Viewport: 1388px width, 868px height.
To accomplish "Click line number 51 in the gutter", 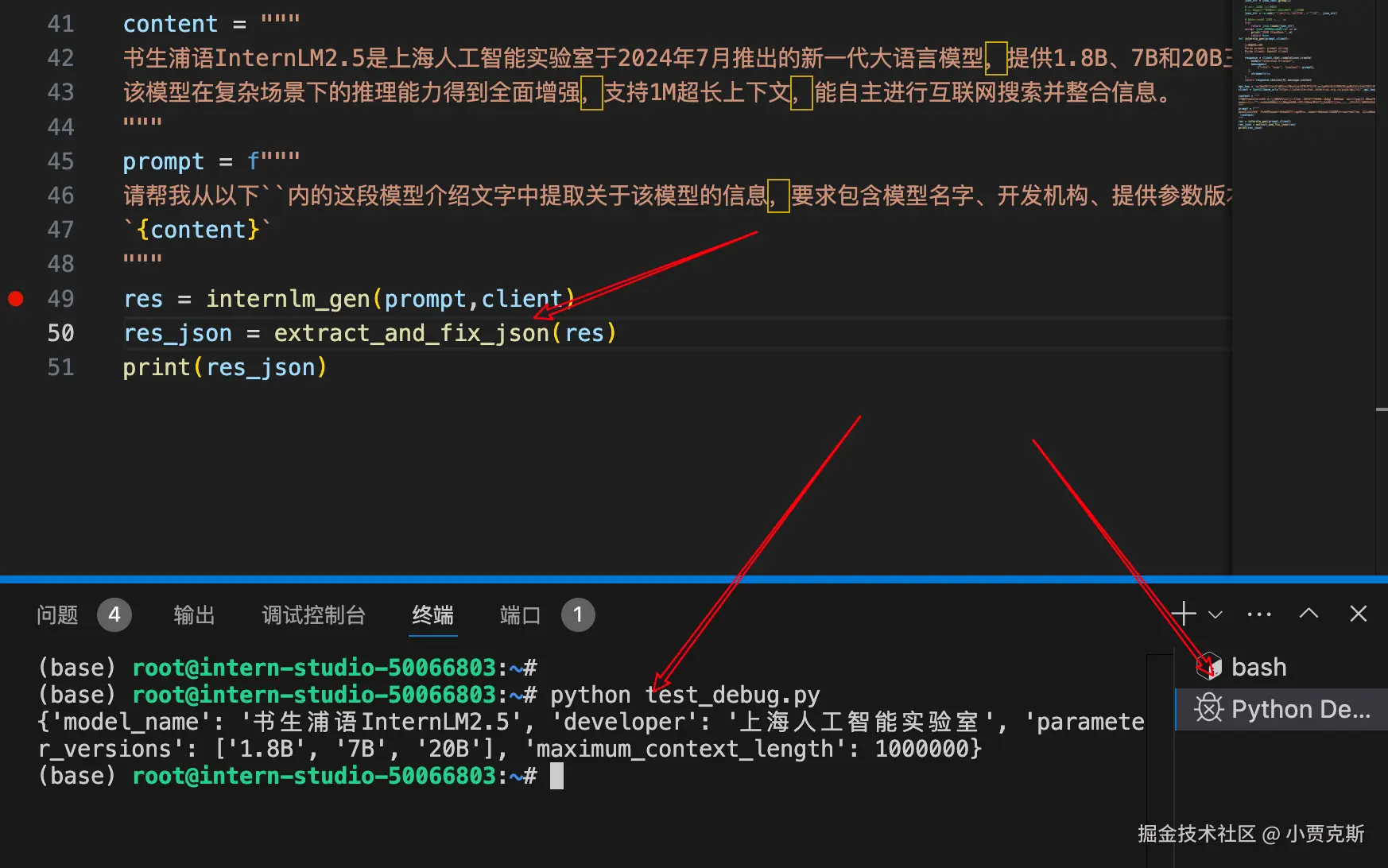I will point(60,367).
